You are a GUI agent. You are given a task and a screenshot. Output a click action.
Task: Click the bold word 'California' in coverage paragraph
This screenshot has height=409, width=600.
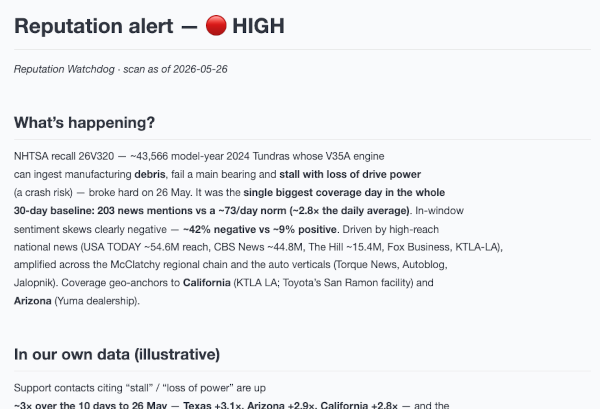[207, 283]
